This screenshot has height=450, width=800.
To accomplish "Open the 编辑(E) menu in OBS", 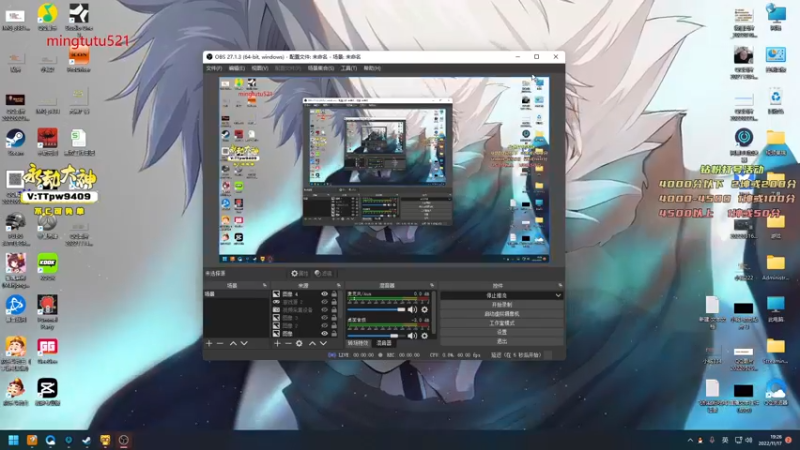I will point(236,68).
